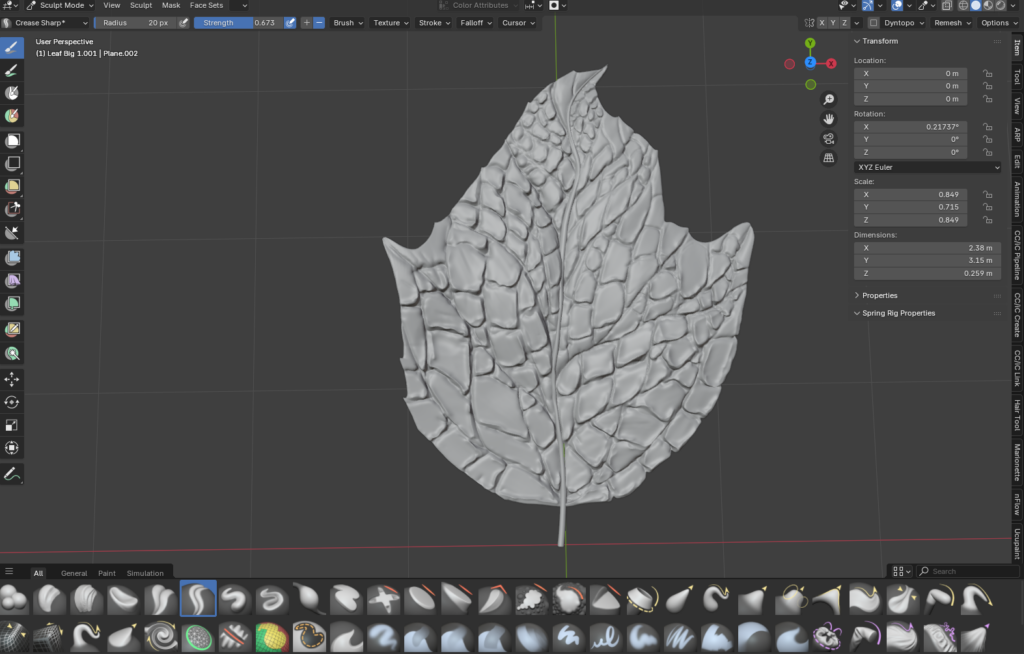Image resolution: width=1024 pixels, height=654 pixels.
Task: Click the pan view hand icon
Action: (x=829, y=120)
